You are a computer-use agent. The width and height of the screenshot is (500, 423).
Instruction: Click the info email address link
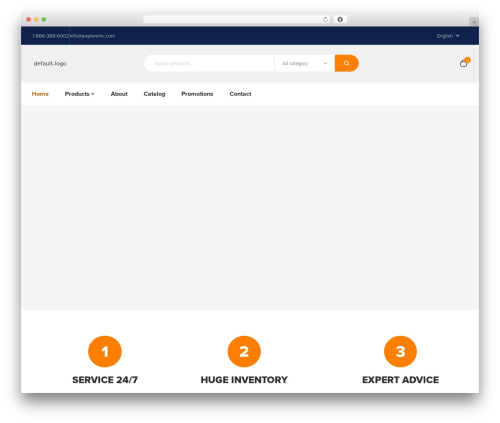[x=93, y=36]
